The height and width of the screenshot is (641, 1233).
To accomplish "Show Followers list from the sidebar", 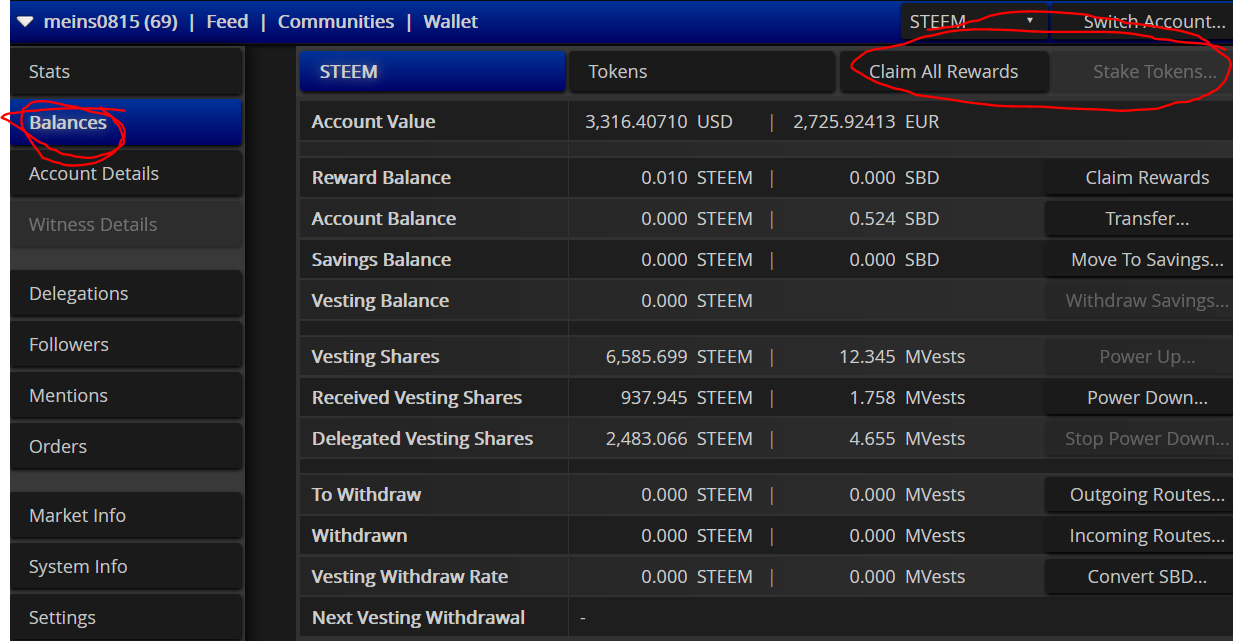I will coord(126,345).
